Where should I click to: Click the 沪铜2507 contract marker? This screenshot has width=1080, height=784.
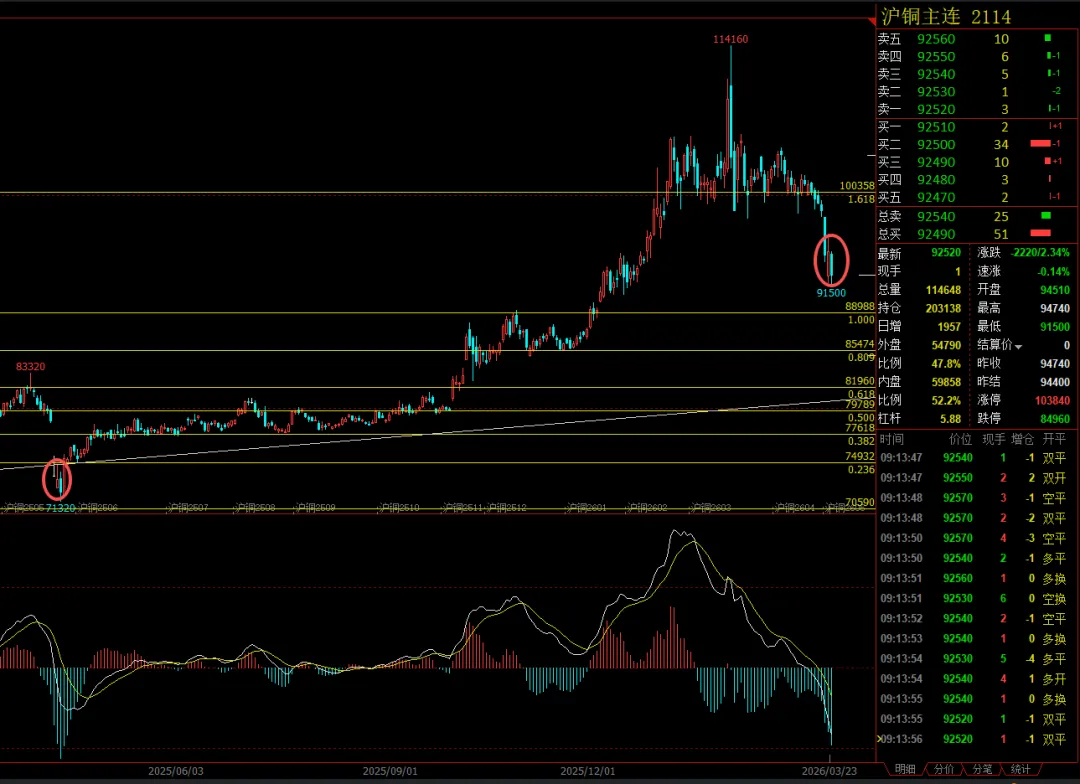[x=187, y=508]
